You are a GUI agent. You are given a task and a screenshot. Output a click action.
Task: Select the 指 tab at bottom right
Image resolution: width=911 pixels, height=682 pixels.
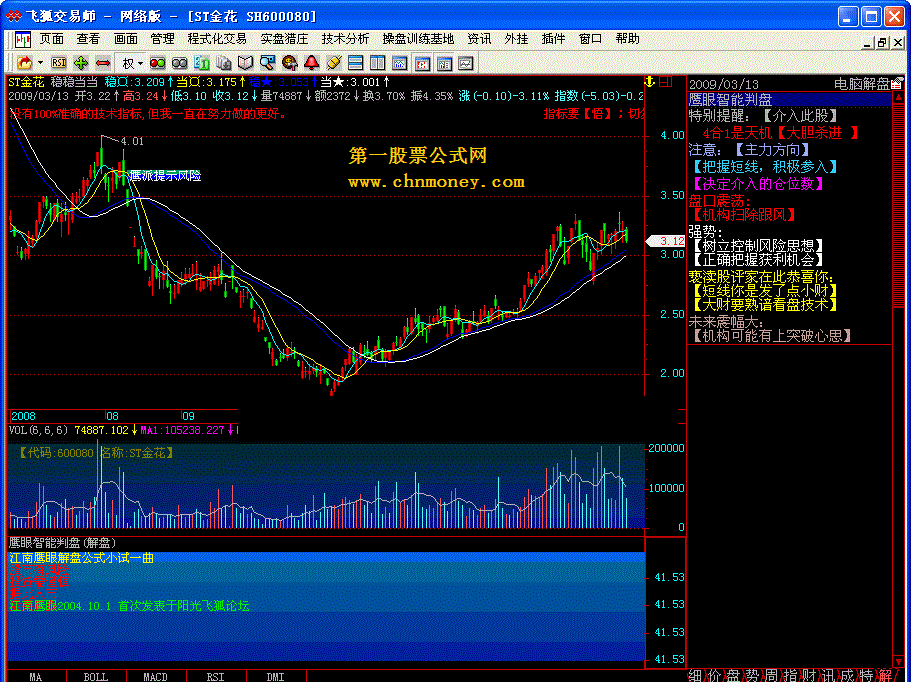pyautogui.click(x=790, y=676)
